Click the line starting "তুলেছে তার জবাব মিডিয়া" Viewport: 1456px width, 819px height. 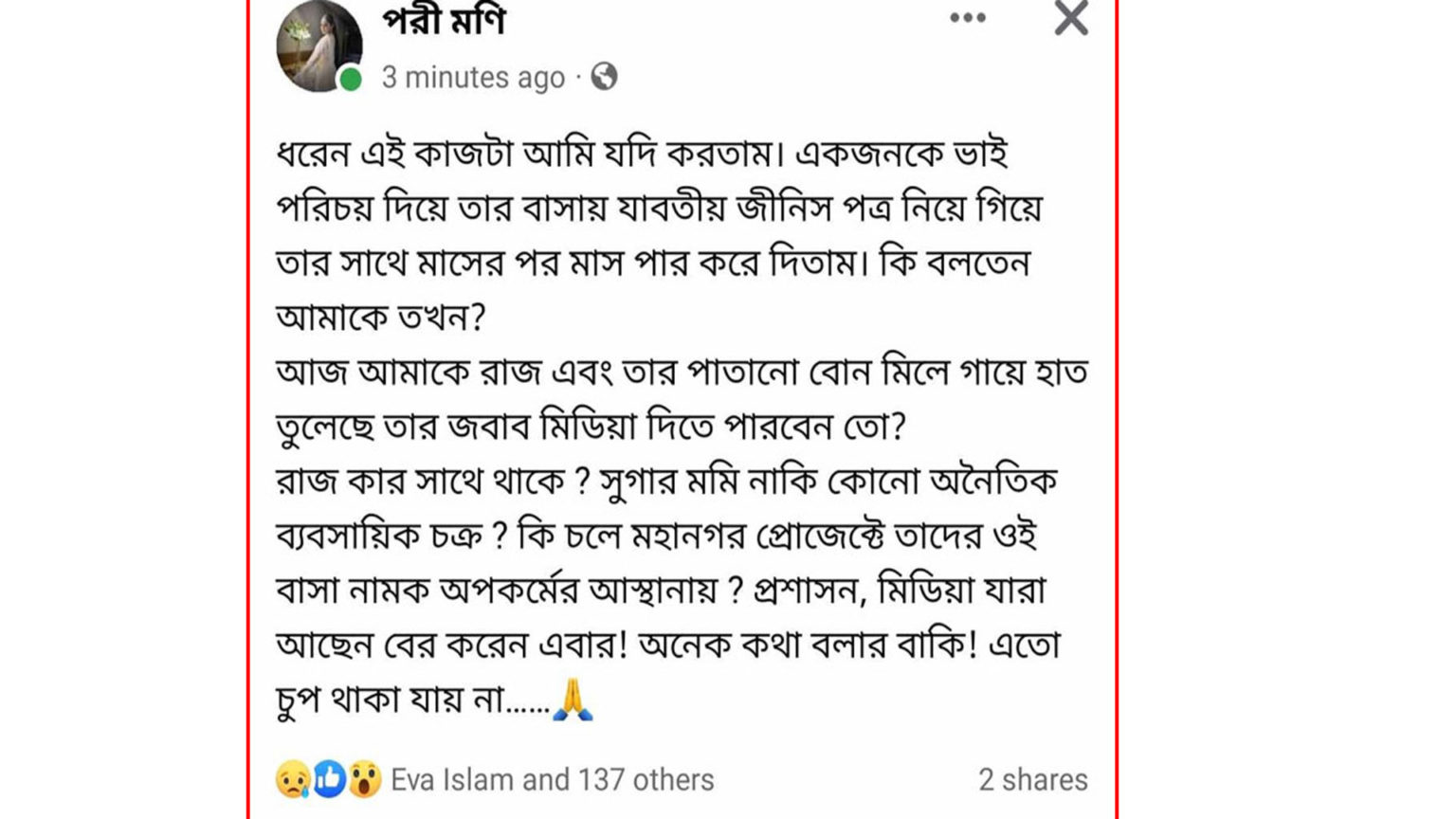591,428
